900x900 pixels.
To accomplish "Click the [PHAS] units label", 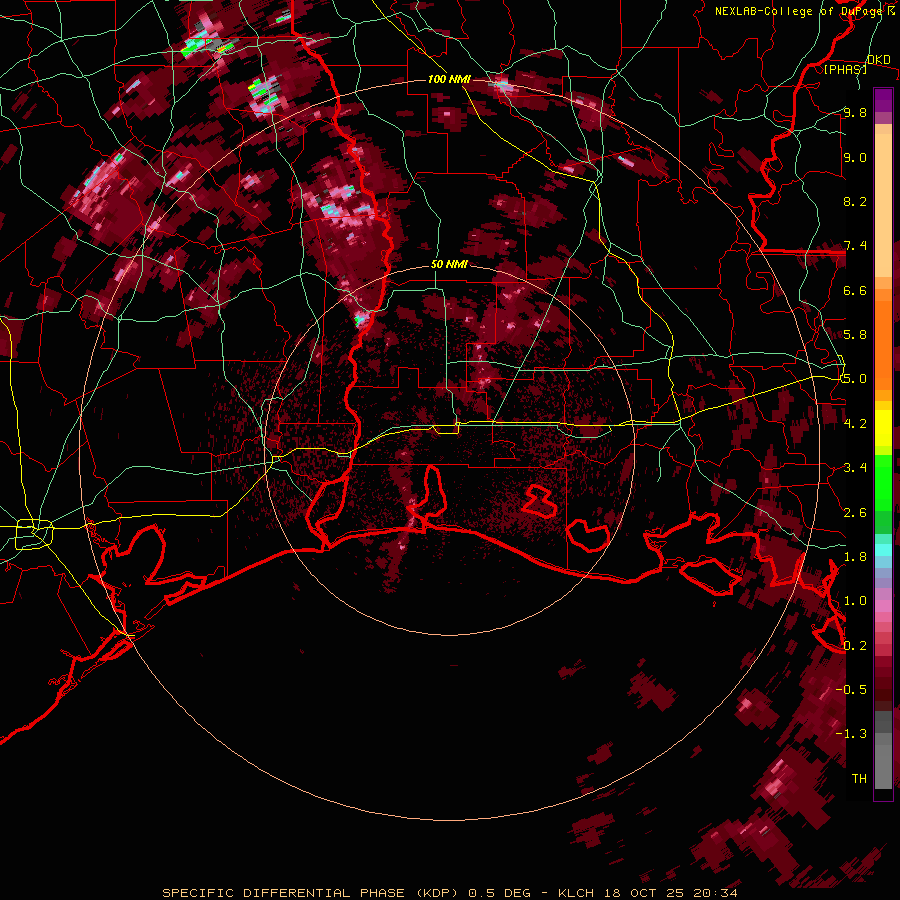I will [x=845, y=69].
